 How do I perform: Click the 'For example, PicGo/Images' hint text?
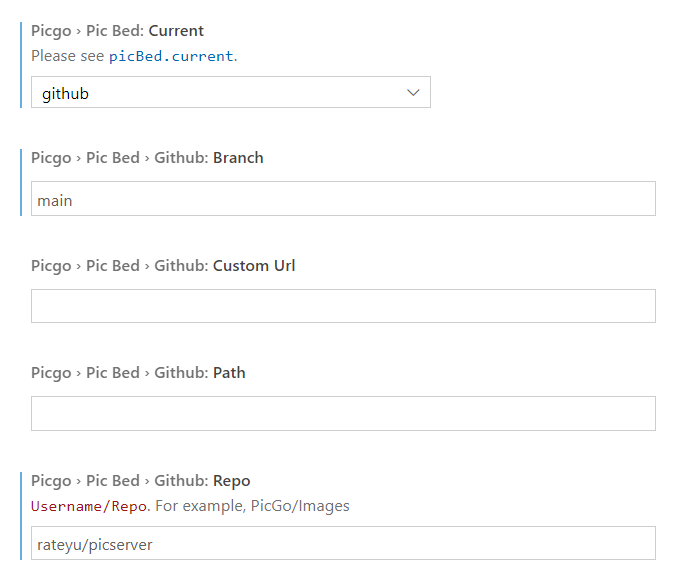(x=252, y=506)
